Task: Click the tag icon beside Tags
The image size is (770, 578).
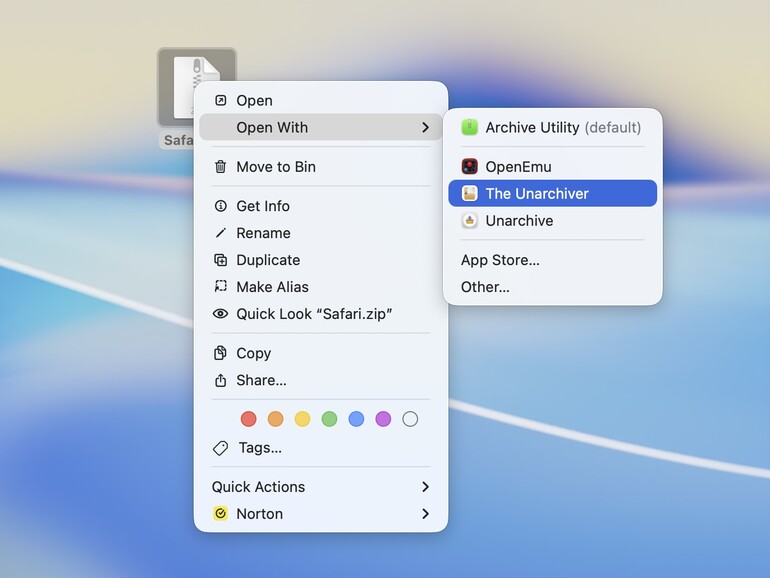Action: click(x=220, y=448)
